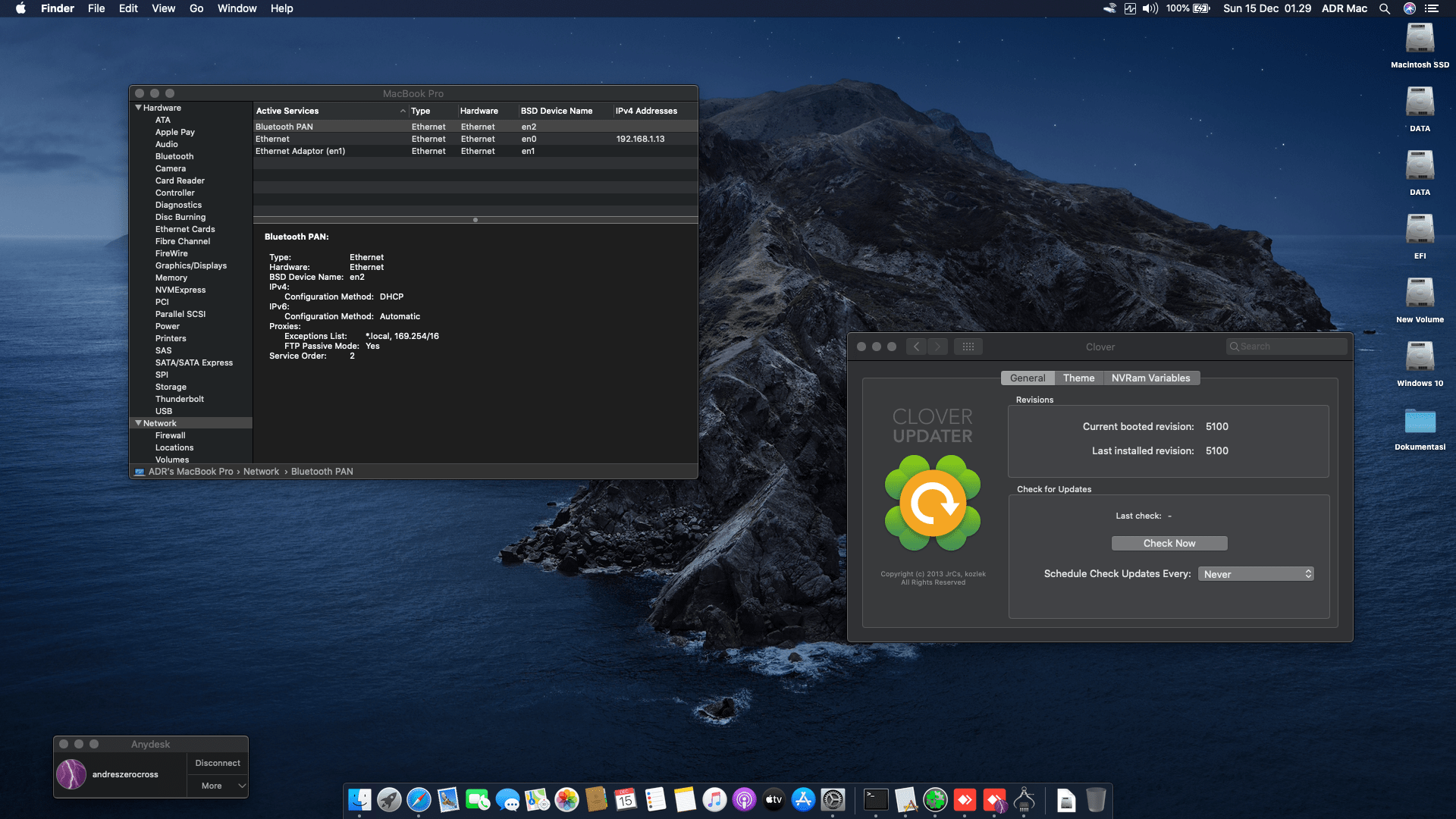Open Notification Center list icon
This screenshot has height=819, width=1456.
pyautogui.click(x=1432, y=8)
